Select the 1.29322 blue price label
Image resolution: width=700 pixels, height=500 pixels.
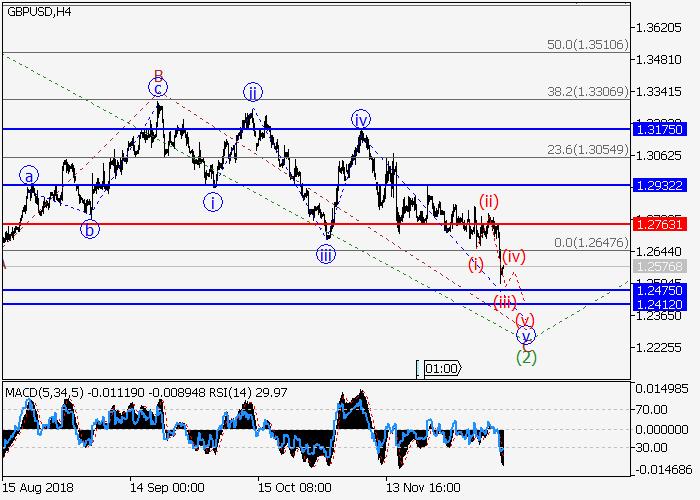[660, 185]
